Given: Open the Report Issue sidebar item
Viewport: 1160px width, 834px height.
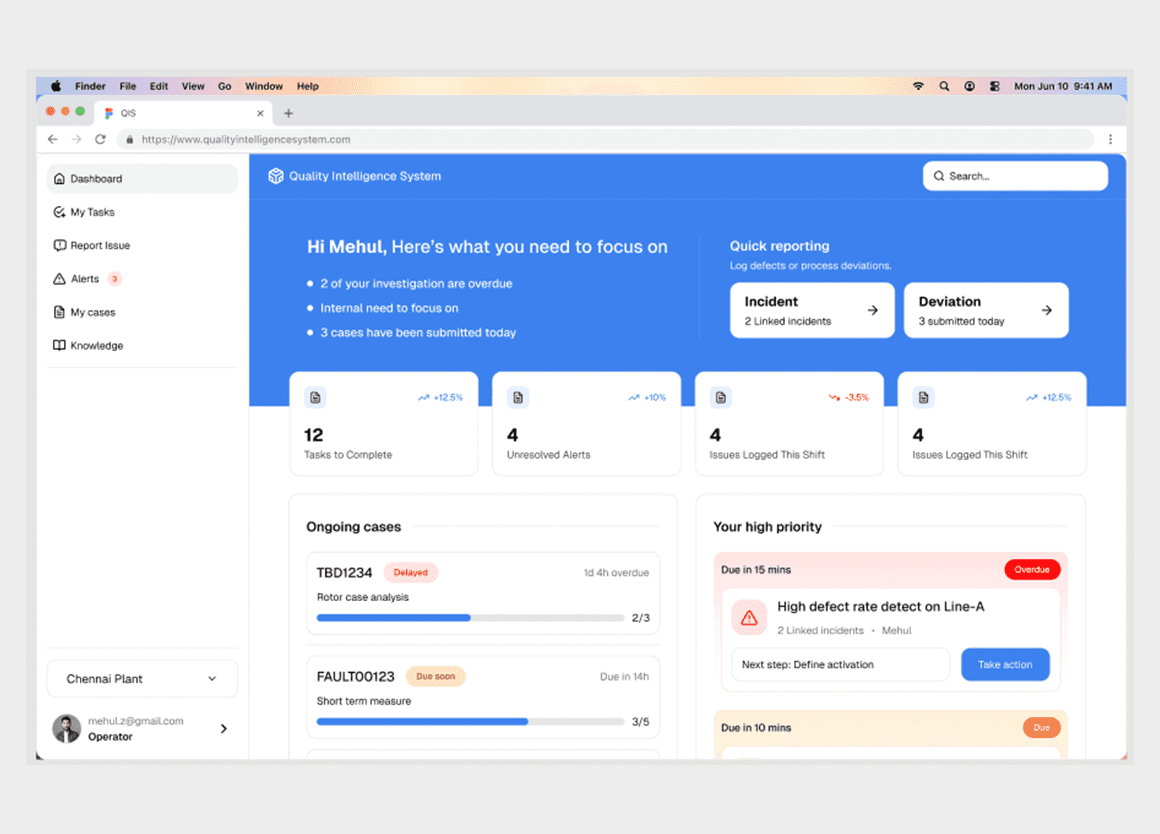Looking at the screenshot, I should point(99,245).
